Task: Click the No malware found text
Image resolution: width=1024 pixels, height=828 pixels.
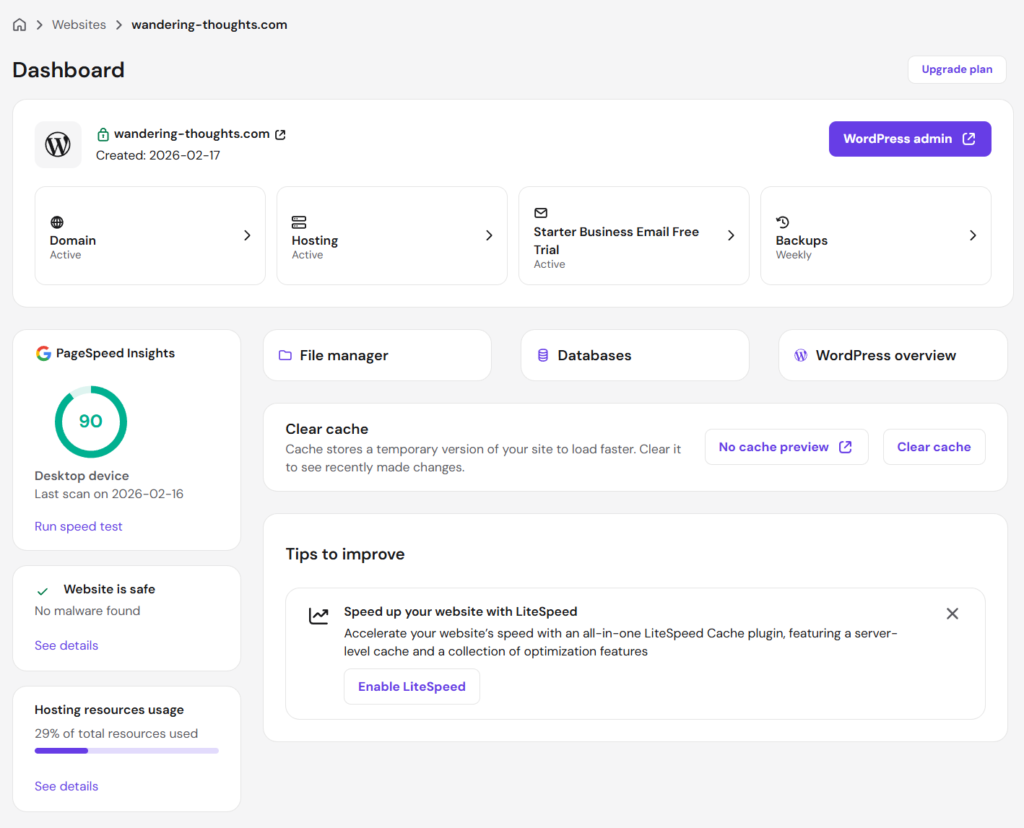Action: (88, 611)
